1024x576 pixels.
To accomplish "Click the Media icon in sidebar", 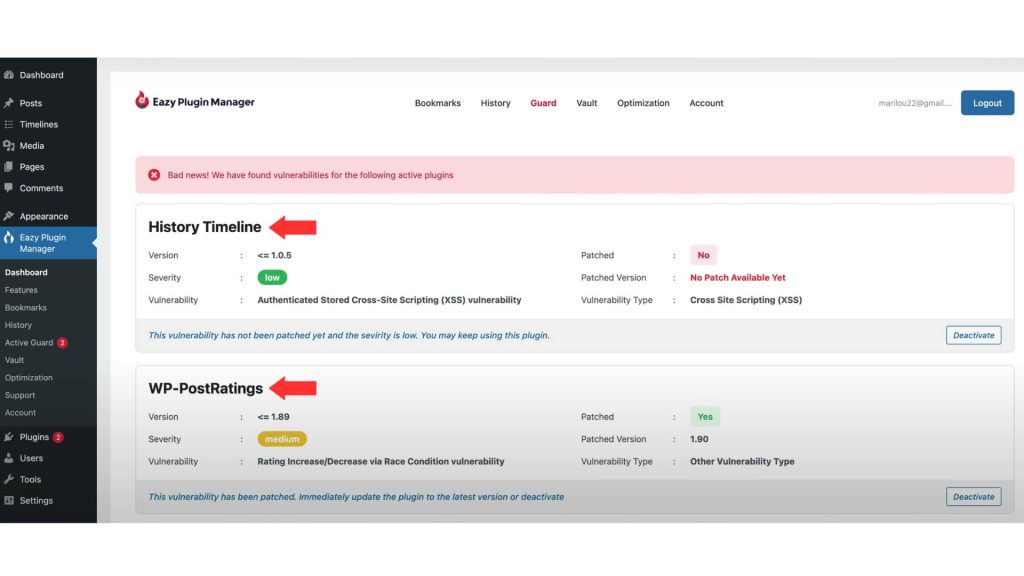I will (x=8, y=146).
